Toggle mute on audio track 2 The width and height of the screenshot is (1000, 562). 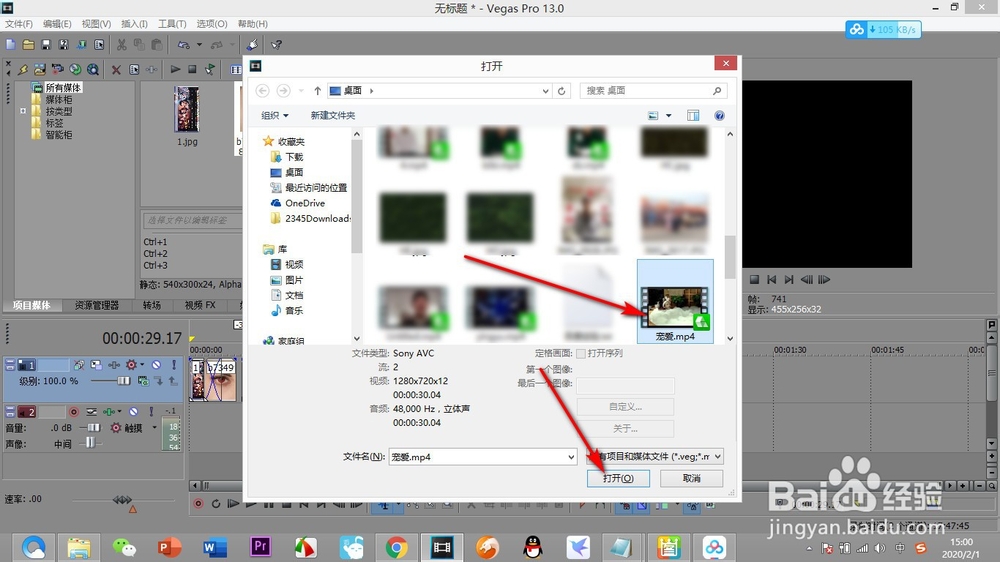(x=133, y=412)
